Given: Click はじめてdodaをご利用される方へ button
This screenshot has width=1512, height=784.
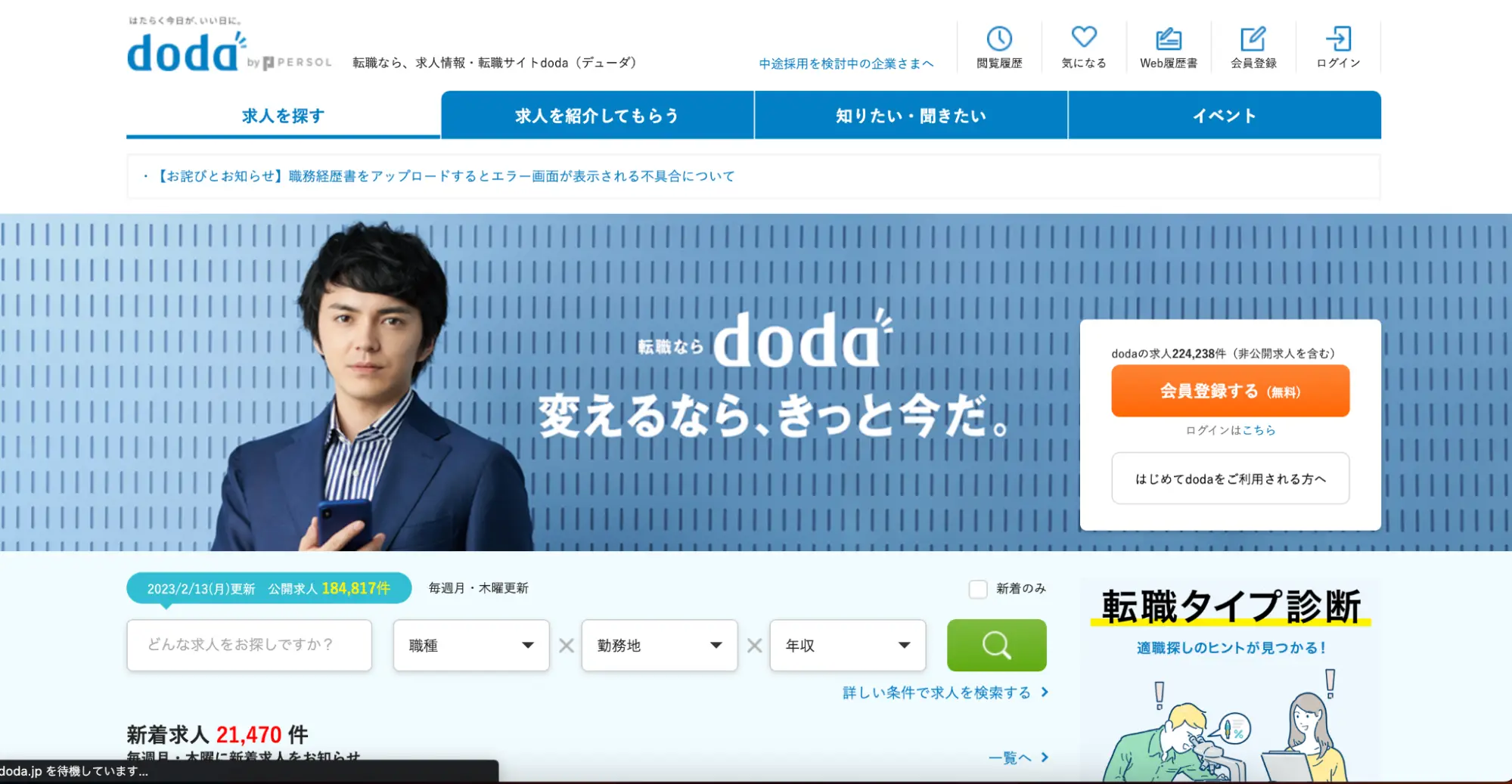Looking at the screenshot, I should 1230,478.
